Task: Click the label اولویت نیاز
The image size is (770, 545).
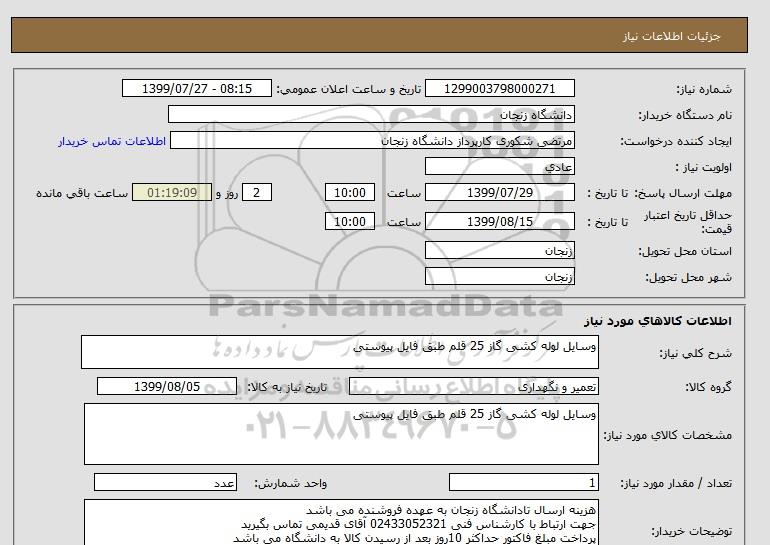Action: tap(704, 167)
